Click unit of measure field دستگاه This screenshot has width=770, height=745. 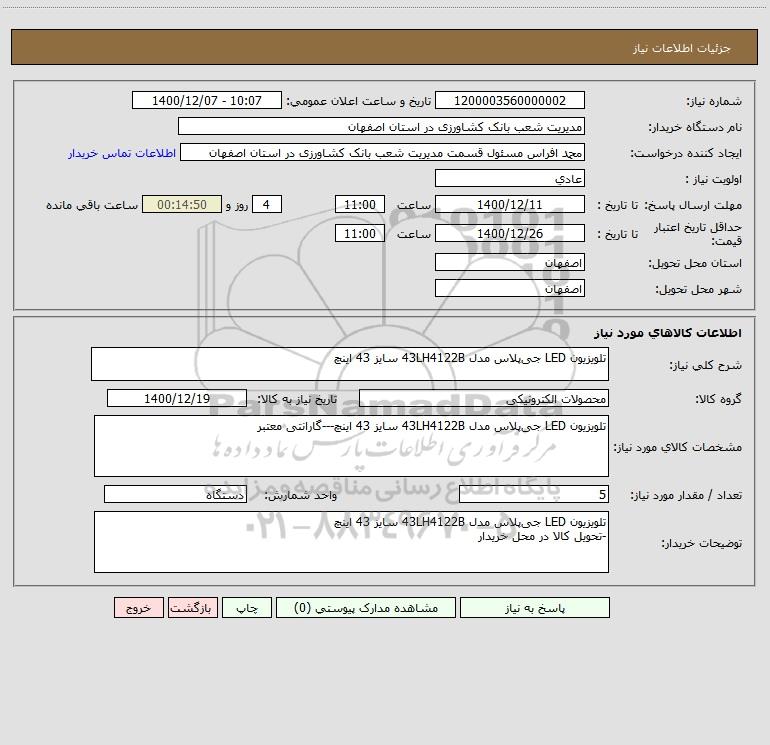175,494
